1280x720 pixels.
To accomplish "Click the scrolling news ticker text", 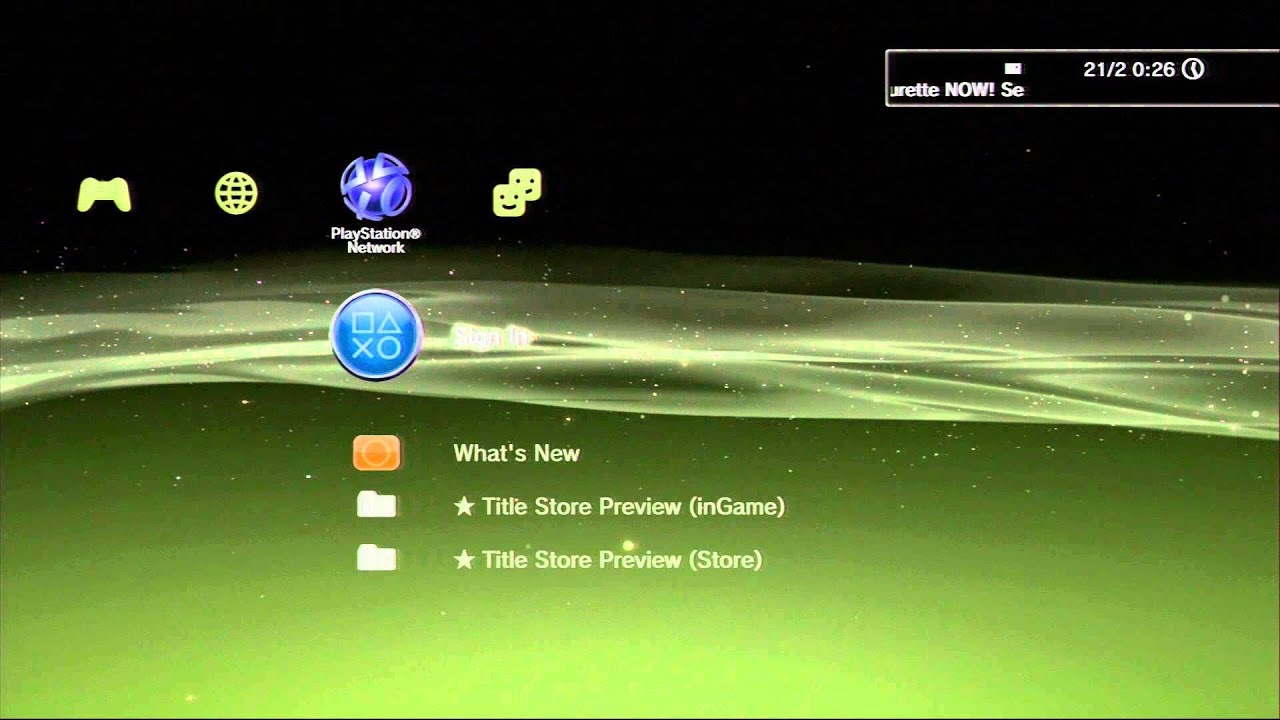I will [956, 90].
